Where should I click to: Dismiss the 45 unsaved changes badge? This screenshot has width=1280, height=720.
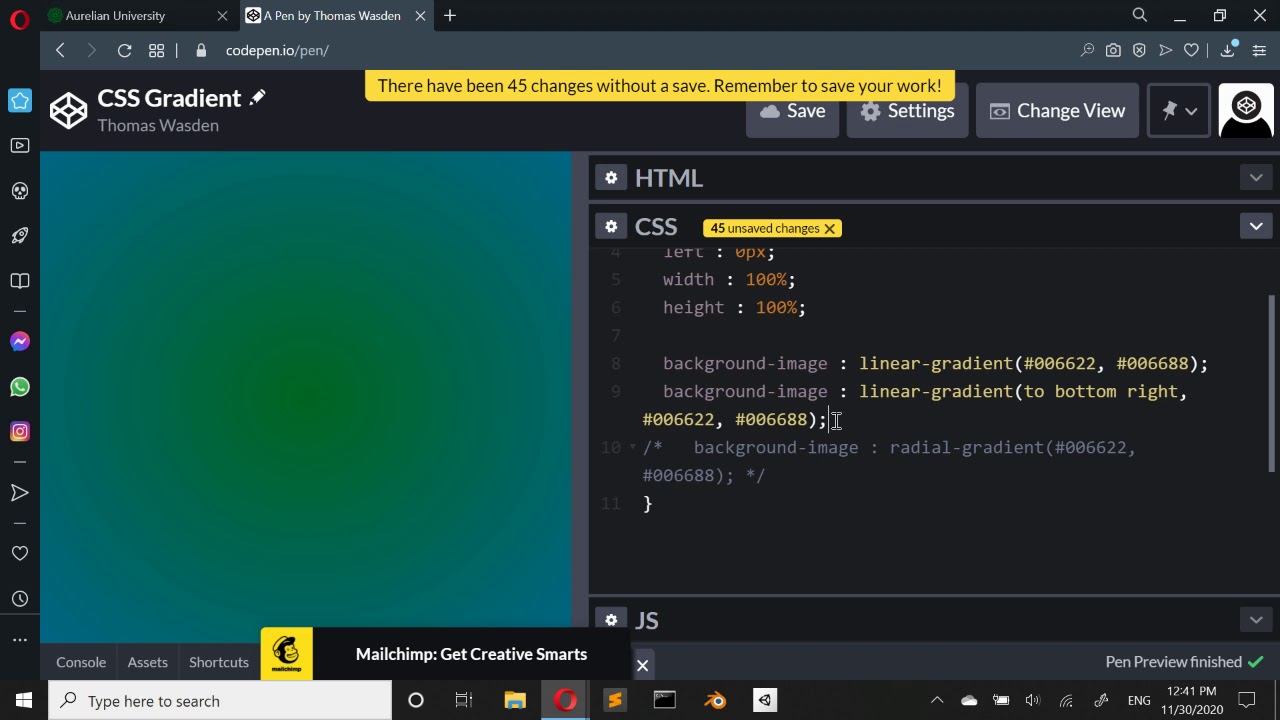tap(829, 228)
